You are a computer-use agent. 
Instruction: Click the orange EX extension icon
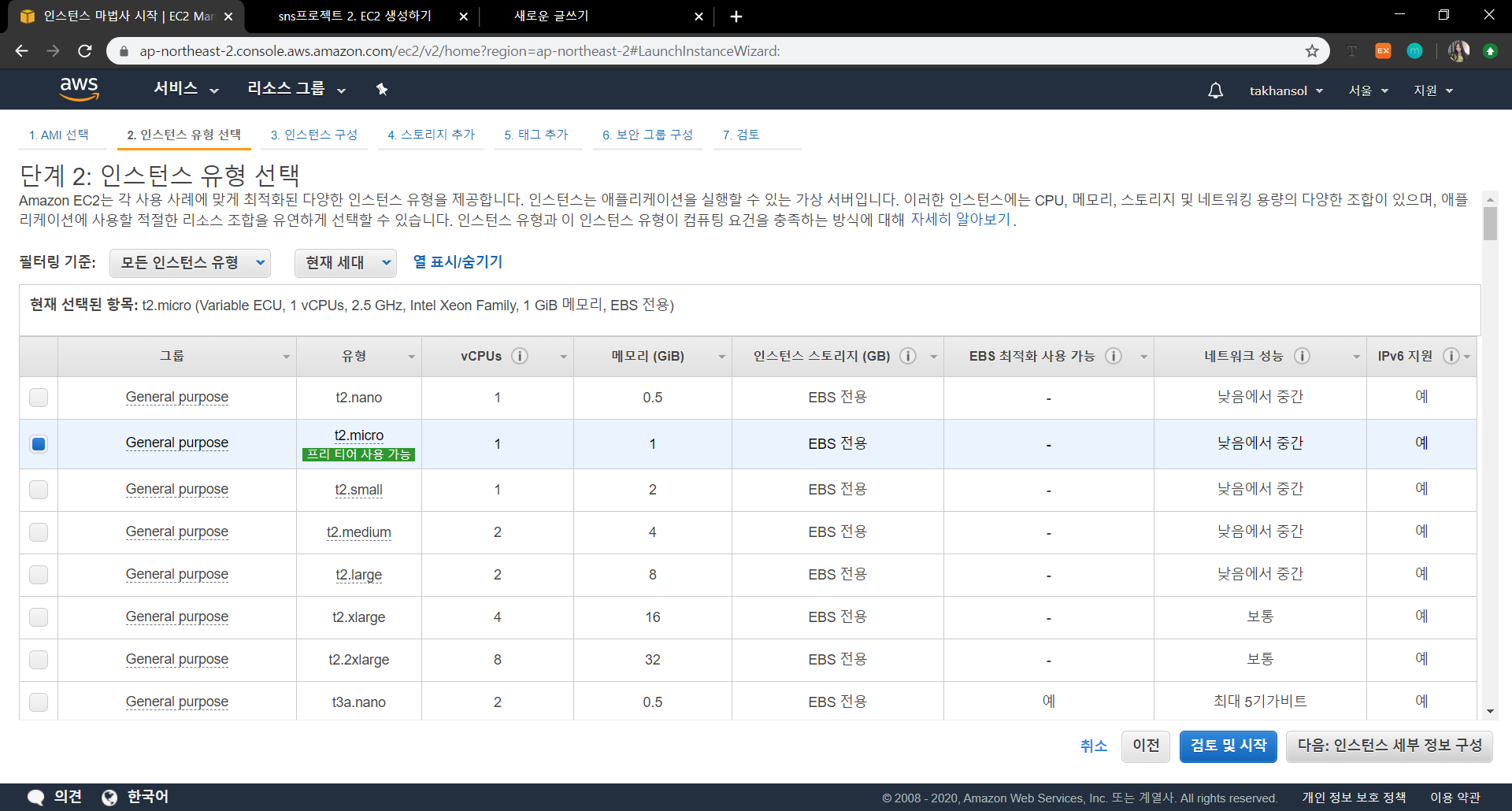(1383, 51)
